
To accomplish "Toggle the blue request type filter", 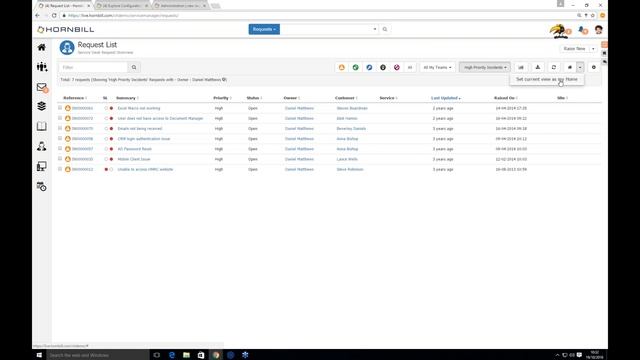I will (x=369, y=67).
